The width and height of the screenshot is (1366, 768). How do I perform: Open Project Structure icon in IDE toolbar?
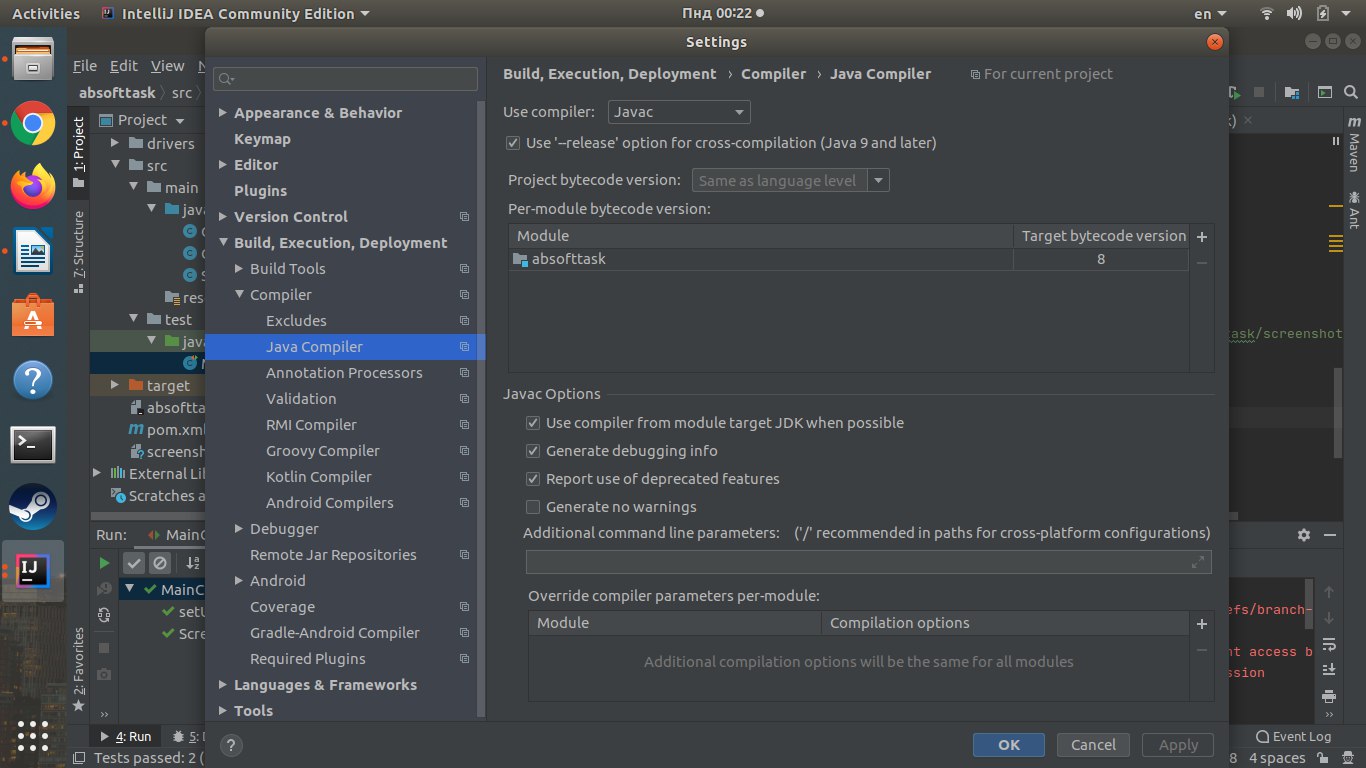tap(1292, 92)
